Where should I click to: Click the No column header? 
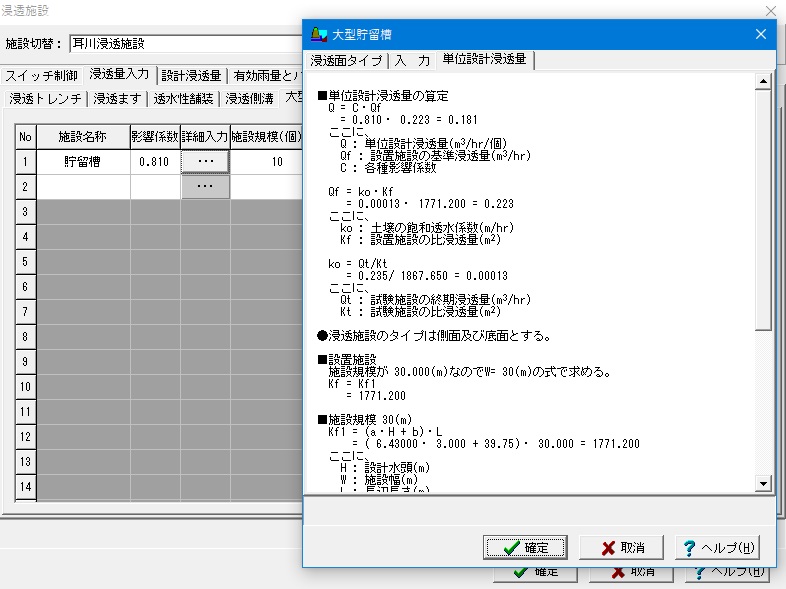(x=25, y=137)
